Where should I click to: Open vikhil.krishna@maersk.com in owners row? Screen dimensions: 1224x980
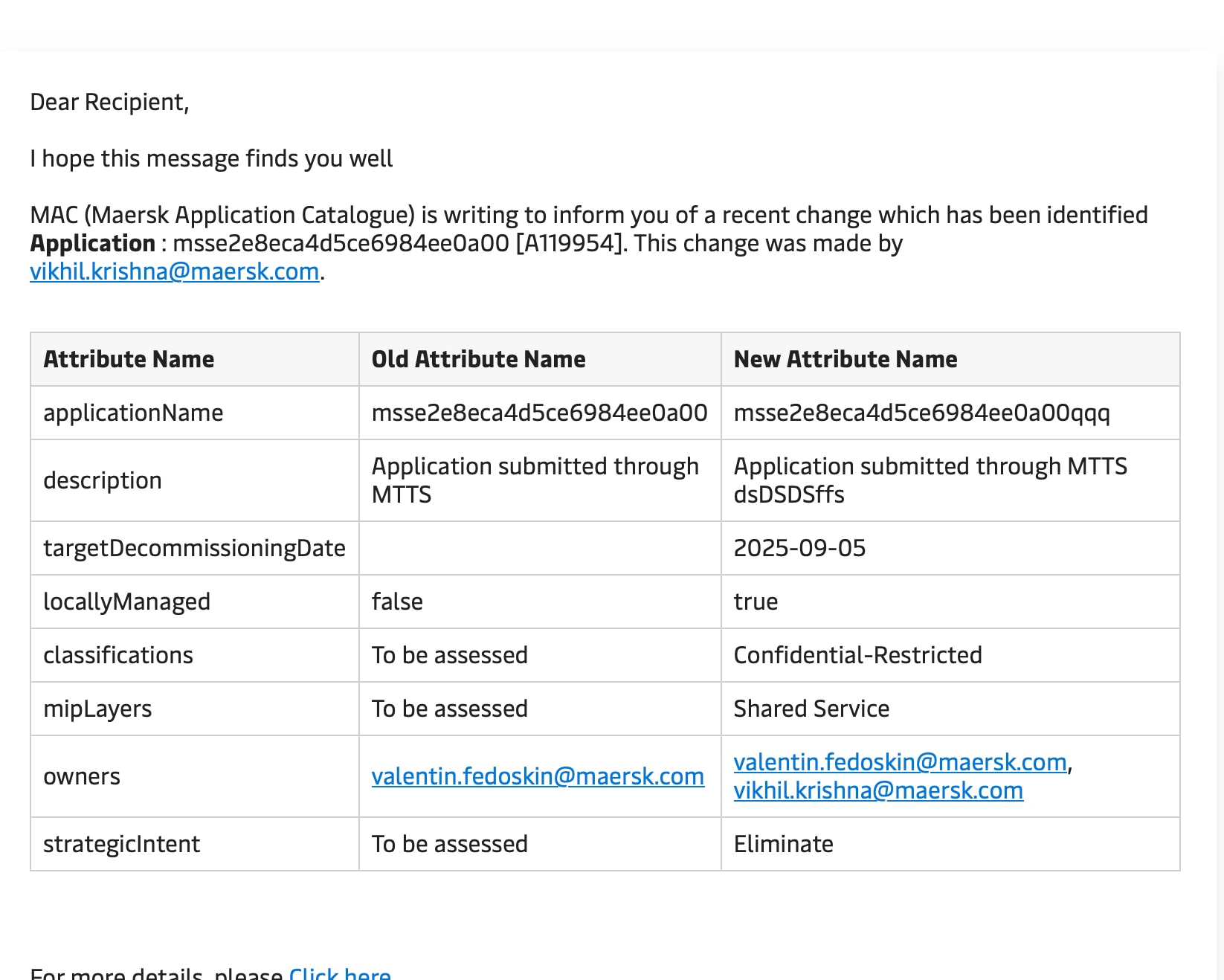pyautogui.click(x=878, y=790)
